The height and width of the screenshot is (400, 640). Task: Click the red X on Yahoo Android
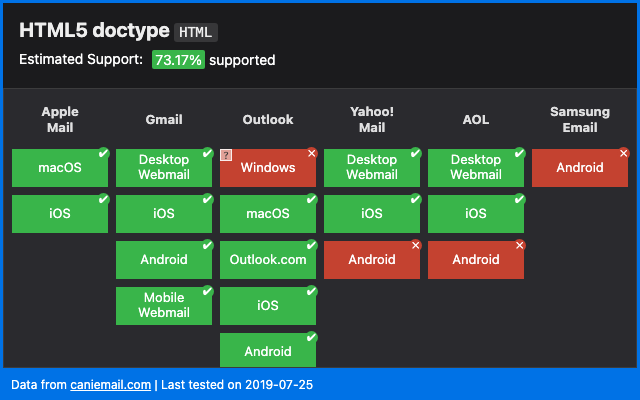415,245
